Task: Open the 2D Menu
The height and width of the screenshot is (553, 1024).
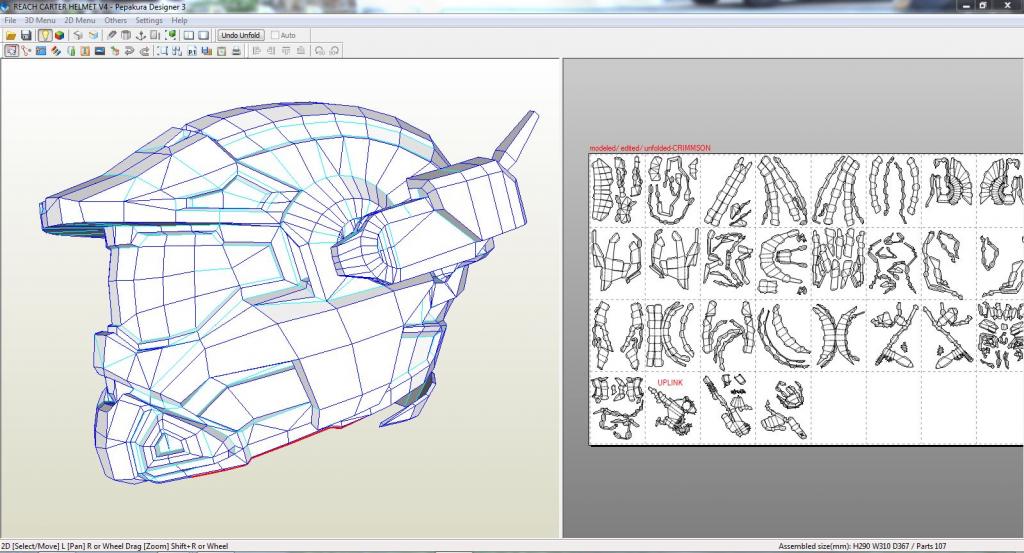Action: tap(80, 20)
